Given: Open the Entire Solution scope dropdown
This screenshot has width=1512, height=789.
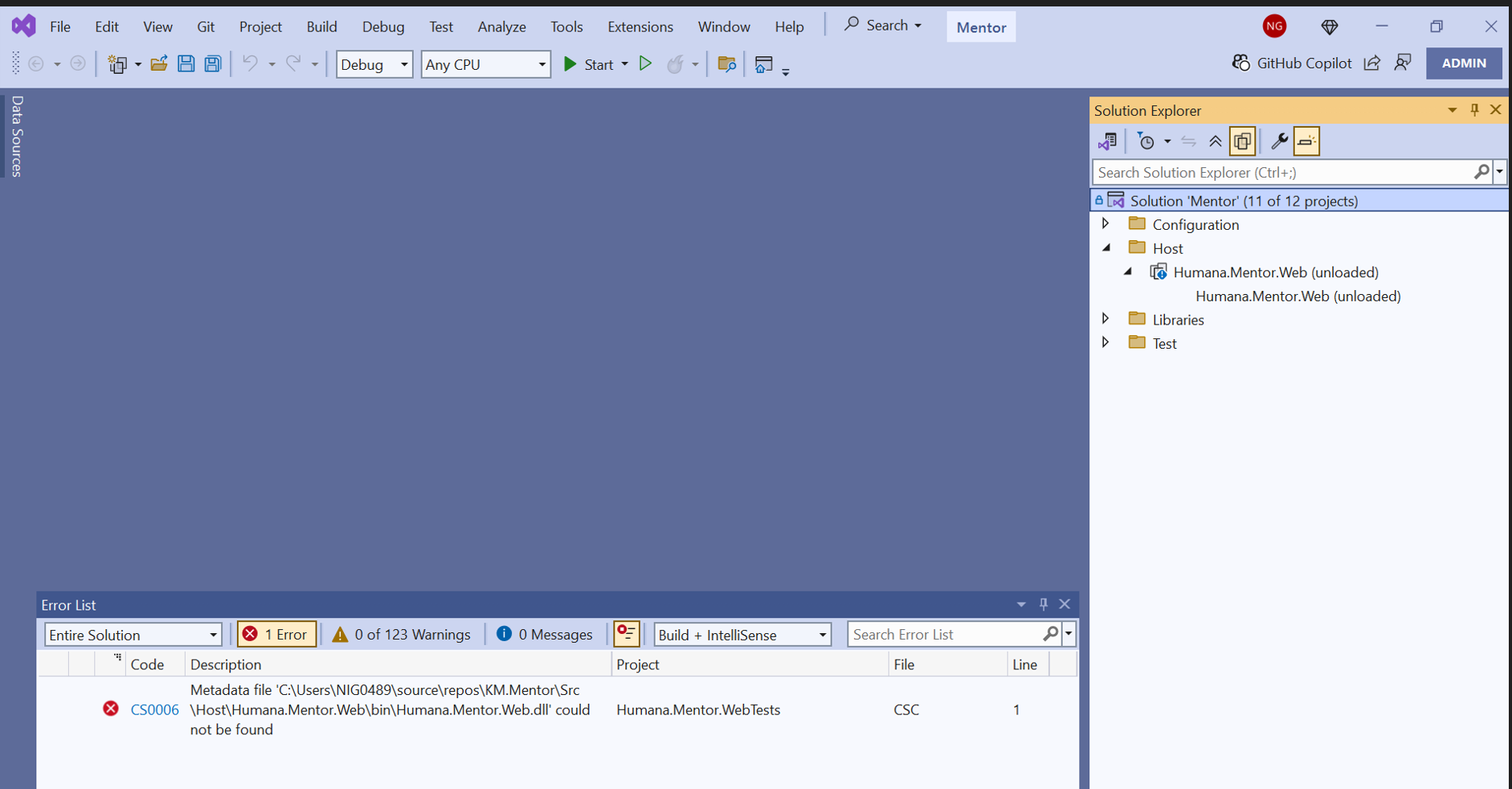Looking at the screenshot, I should (133, 635).
